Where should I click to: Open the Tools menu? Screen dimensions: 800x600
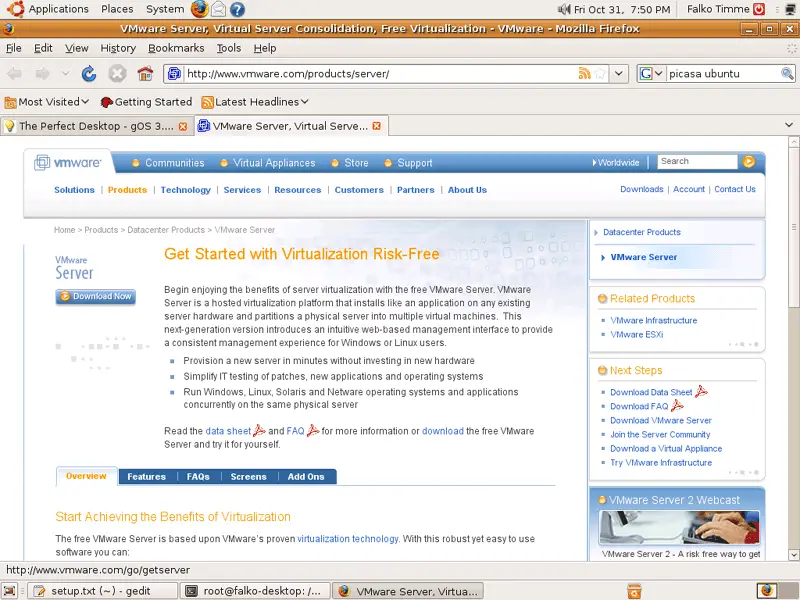(x=229, y=48)
